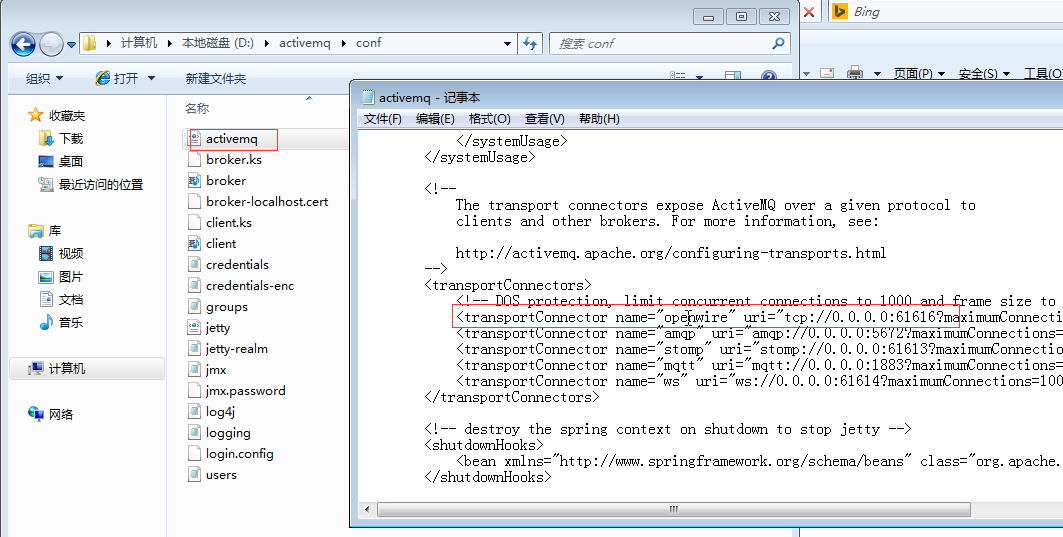Select the users file icon
1063x537 pixels.
pyautogui.click(x=195, y=475)
